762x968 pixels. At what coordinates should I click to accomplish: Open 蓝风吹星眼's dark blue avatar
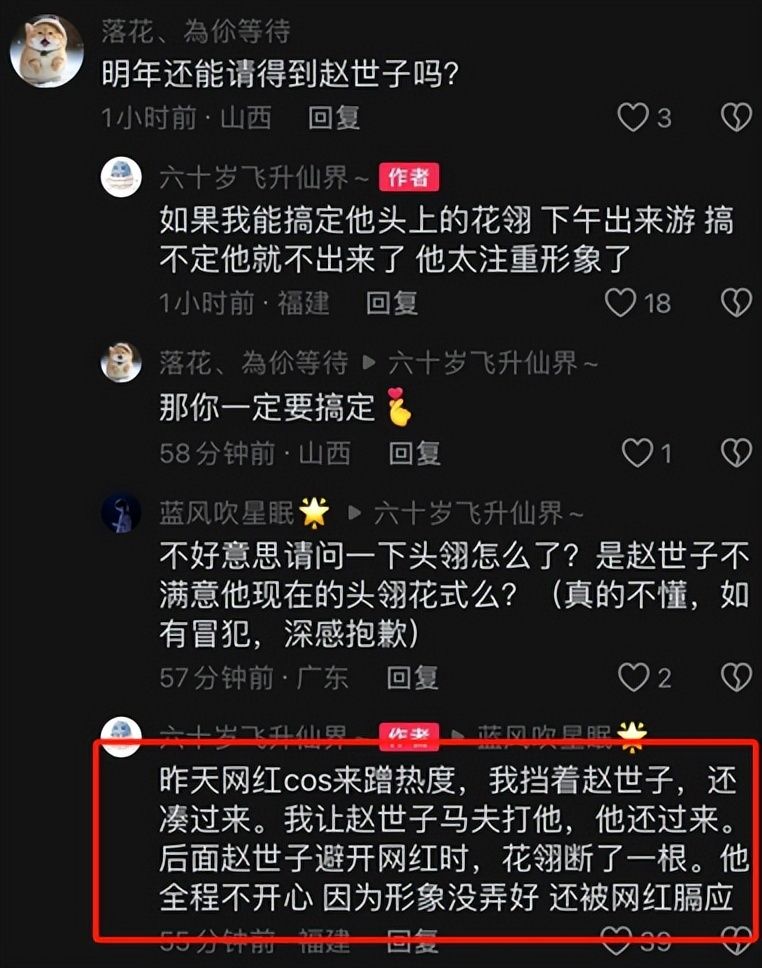[x=121, y=512]
